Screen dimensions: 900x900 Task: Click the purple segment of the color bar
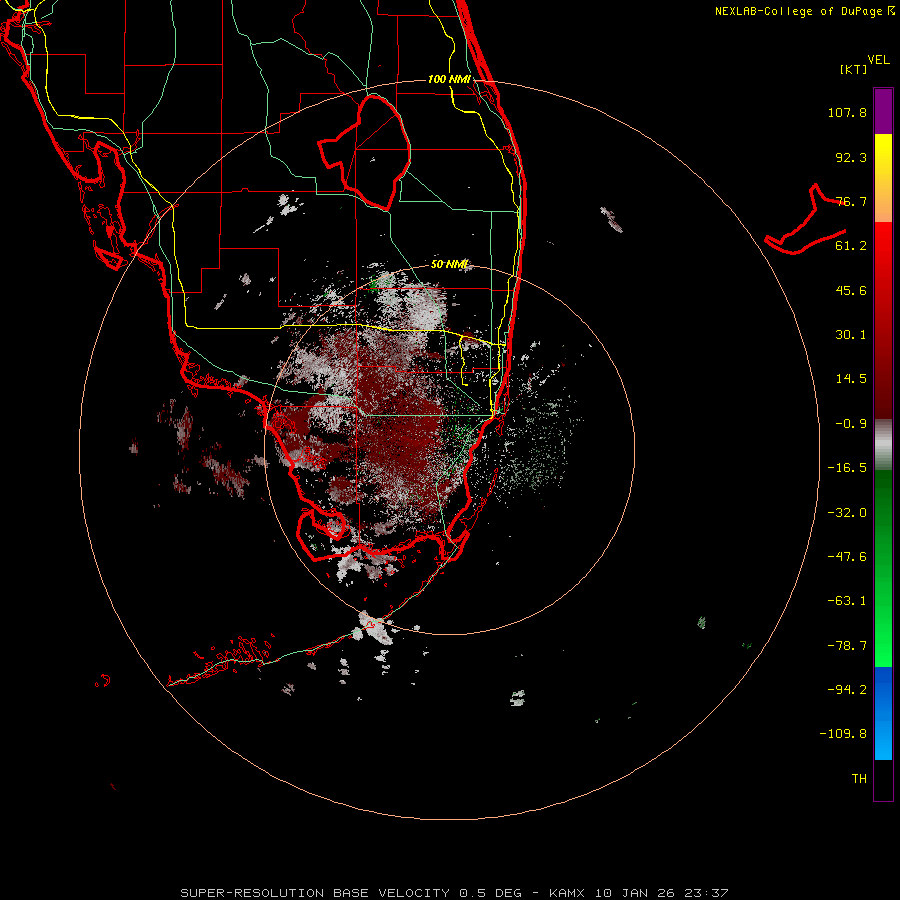883,111
